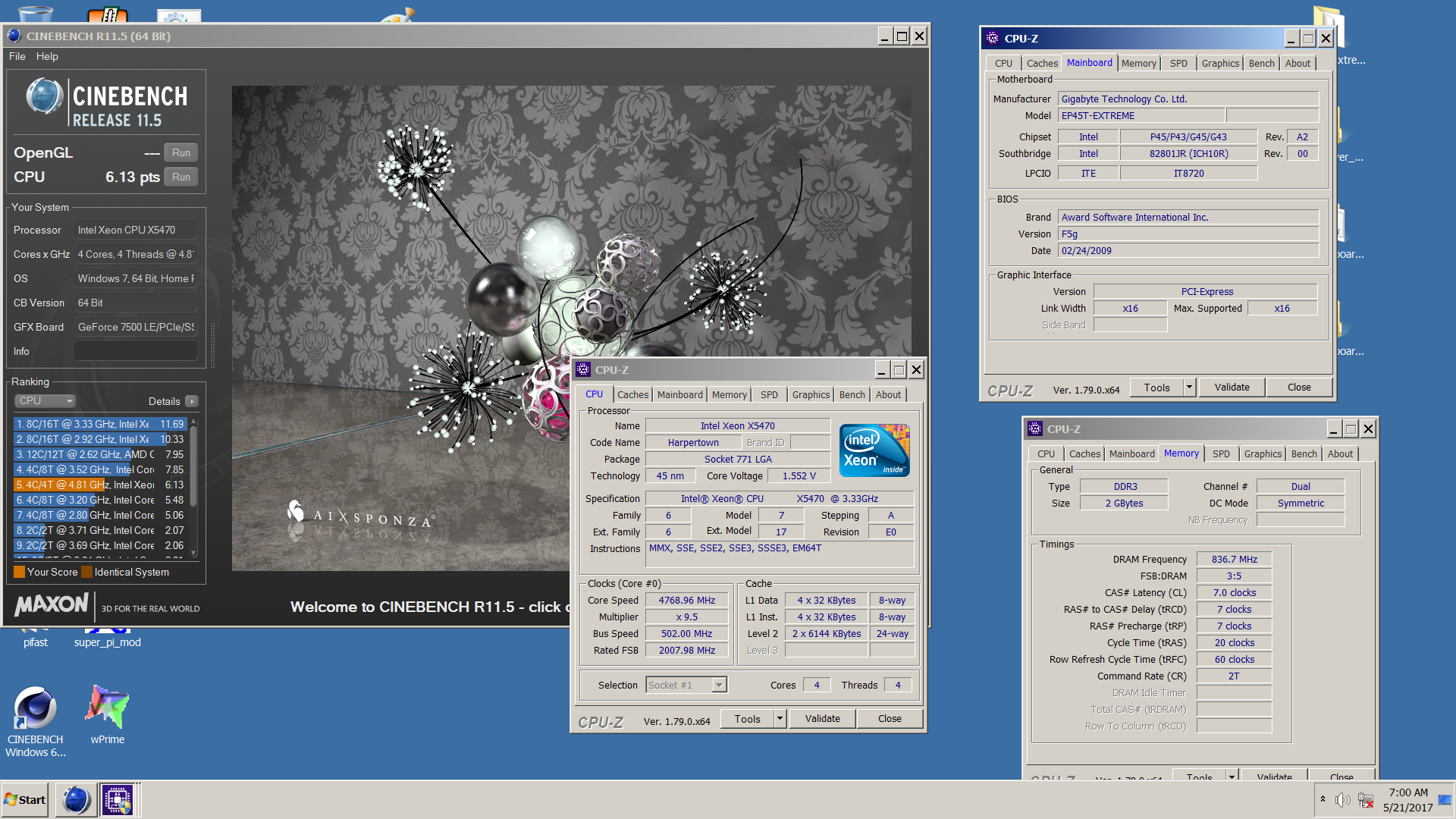
Task: Click the orange Your Score color swatch
Action: (19, 572)
